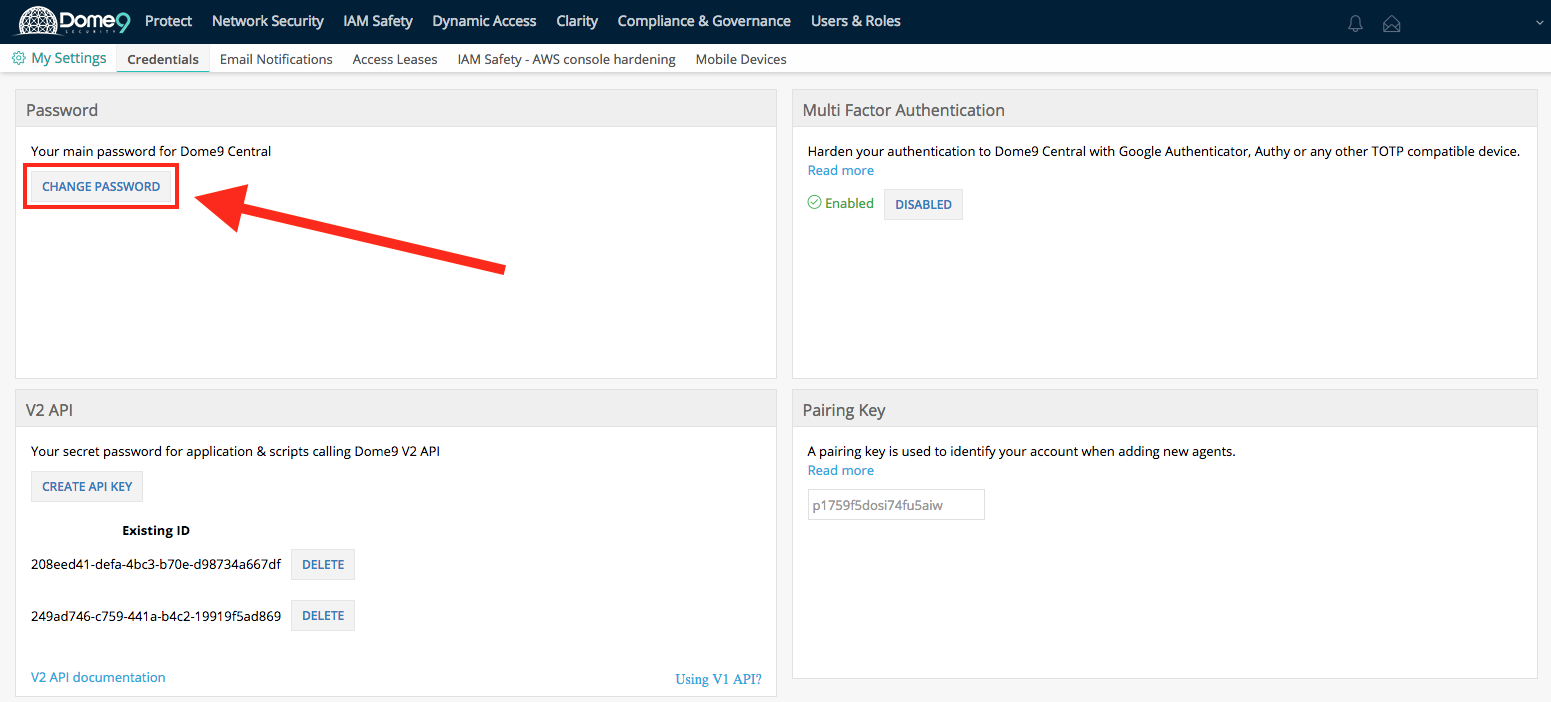Open the Users & Roles menu
Image resolution: width=1551 pixels, height=702 pixels.
[x=856, y=21]
